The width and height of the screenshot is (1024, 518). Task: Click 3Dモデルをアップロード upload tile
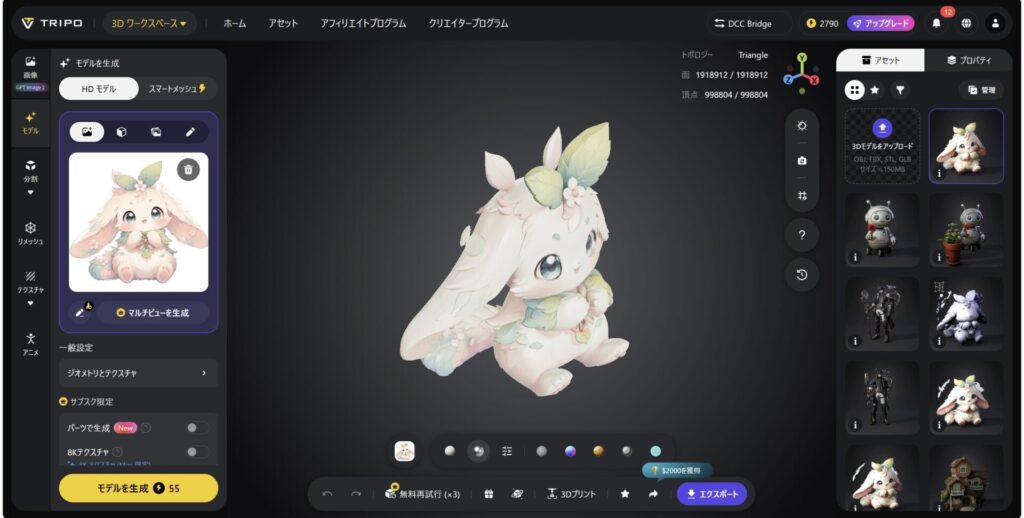pyautogui.click(x=882, y=146)
